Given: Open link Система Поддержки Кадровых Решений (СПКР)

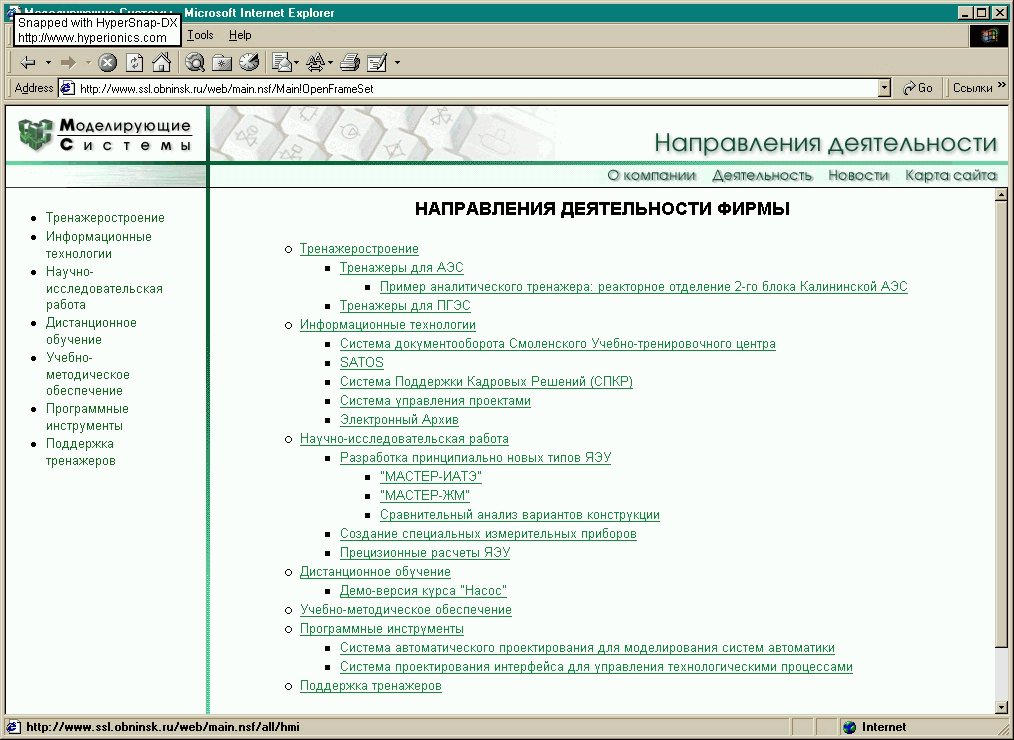Looking at the screenshot, I should coord(486,382).
